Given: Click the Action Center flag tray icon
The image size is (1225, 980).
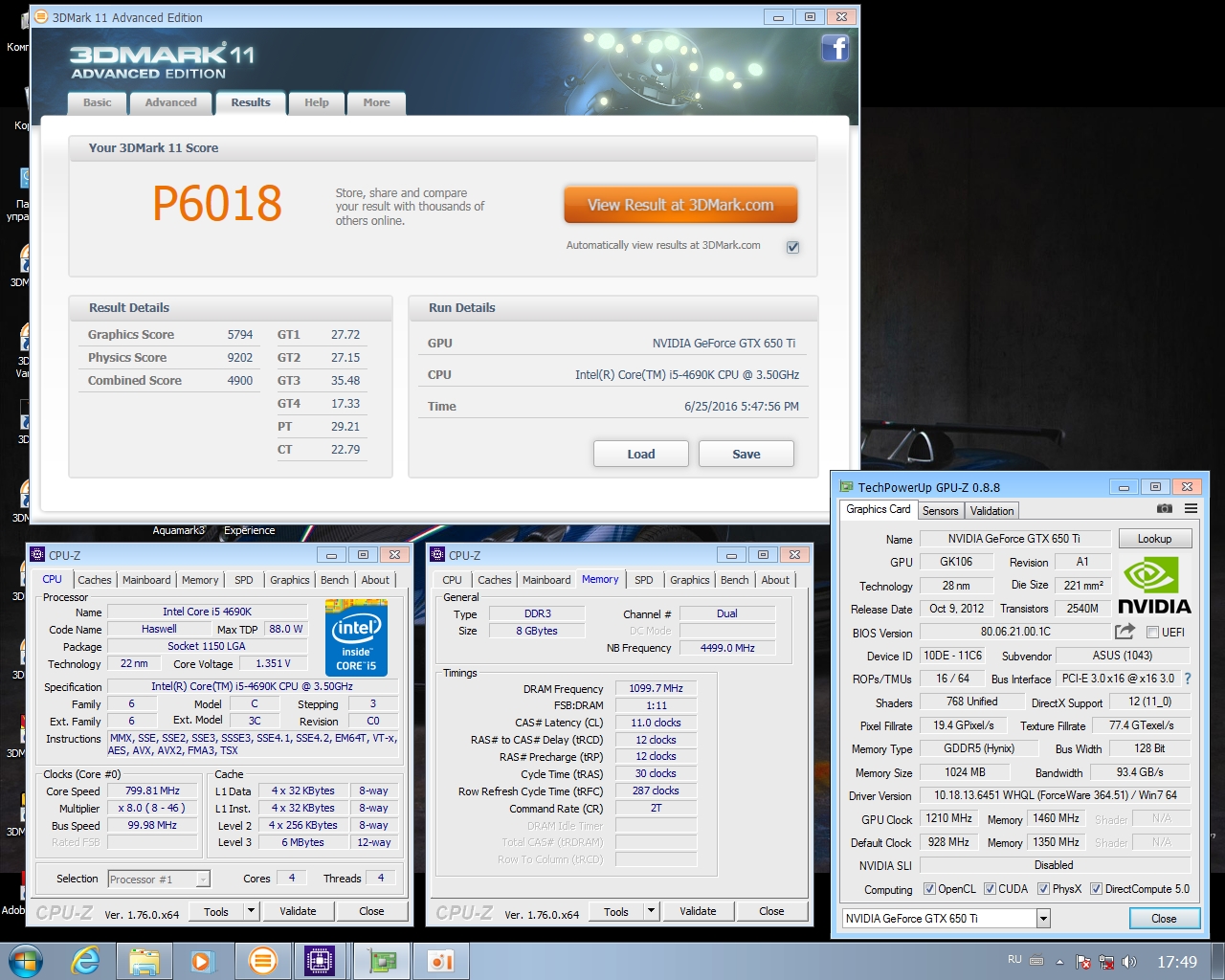Looking at the screenshot, I should click(1083, 962).
